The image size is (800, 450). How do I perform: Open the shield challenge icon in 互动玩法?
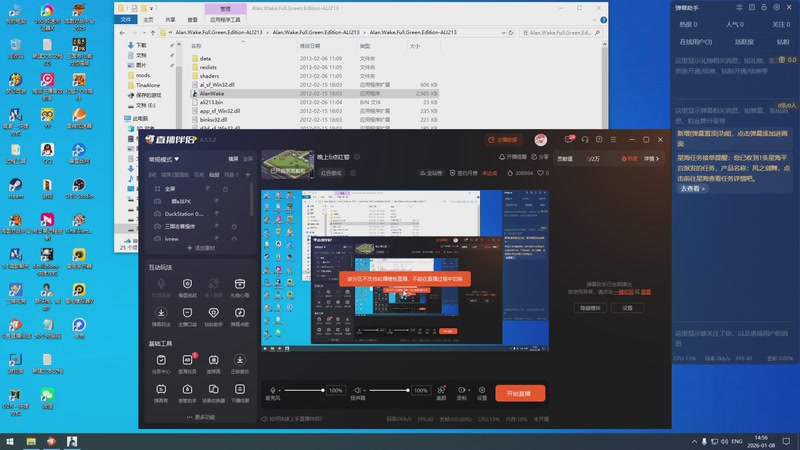click(187, 284)
